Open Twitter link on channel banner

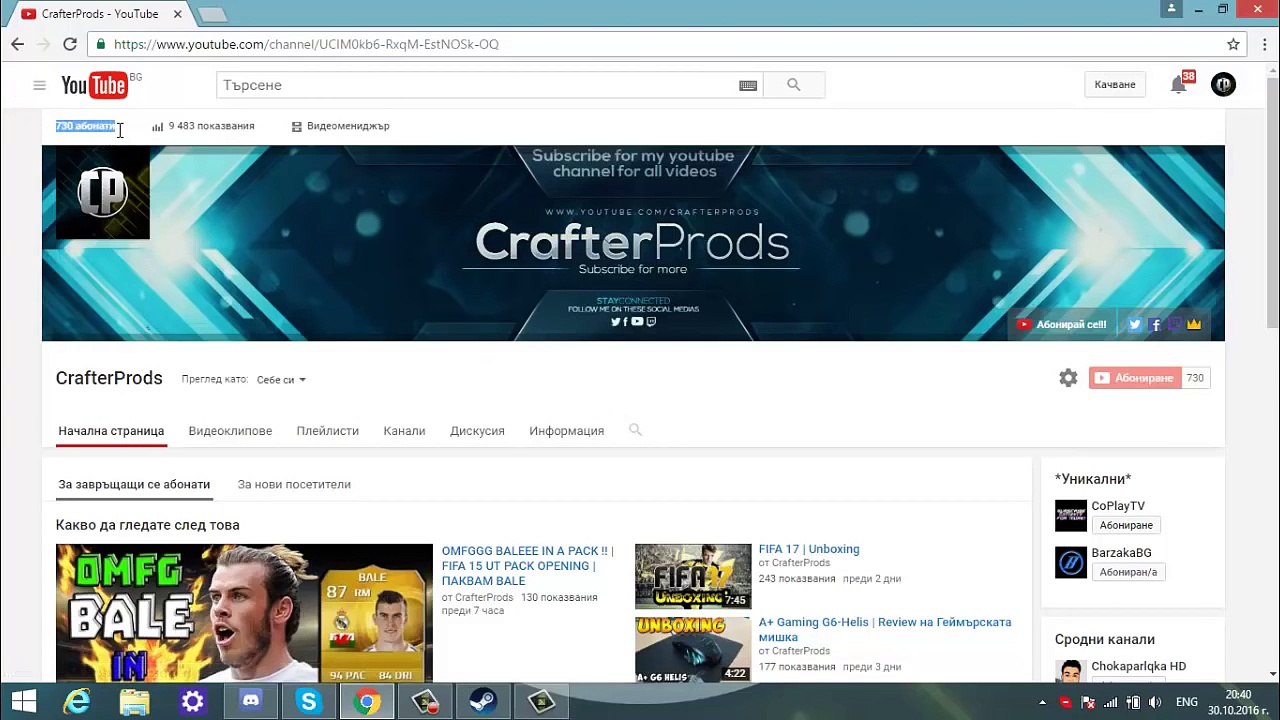click(x=1135, y=324)
